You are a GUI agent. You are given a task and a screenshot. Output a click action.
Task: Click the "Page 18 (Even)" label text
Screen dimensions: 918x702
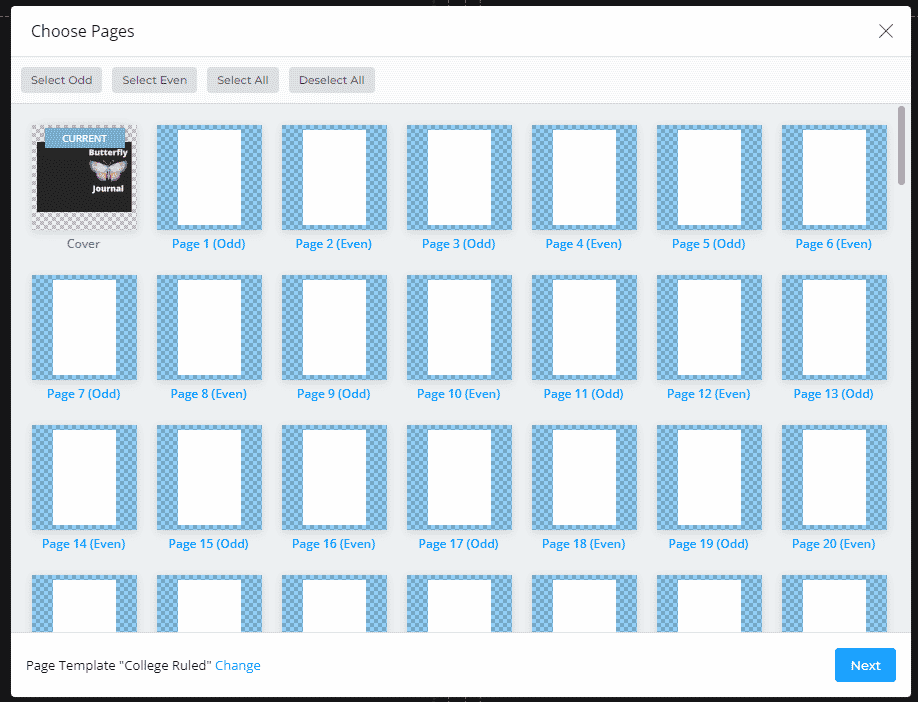pyautogui.click(x=584, y=544)
